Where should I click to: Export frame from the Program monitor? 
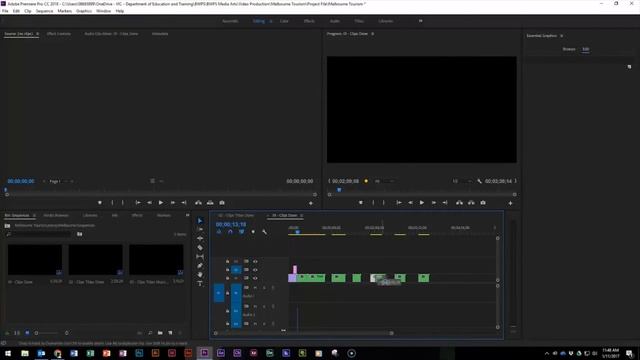[x=483, y=202]
